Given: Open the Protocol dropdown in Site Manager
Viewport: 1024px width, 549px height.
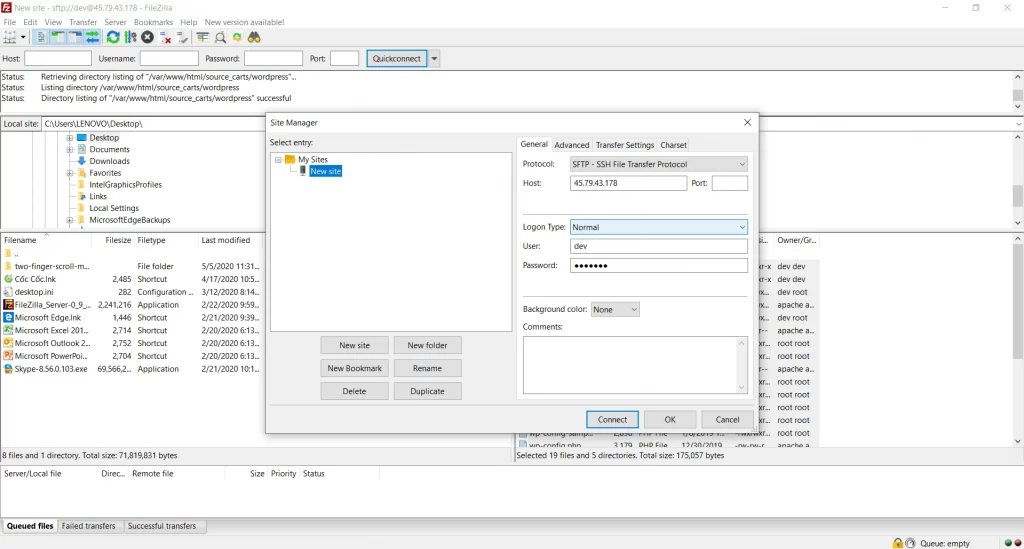Looking at the screenshot, I should (658, 164).
